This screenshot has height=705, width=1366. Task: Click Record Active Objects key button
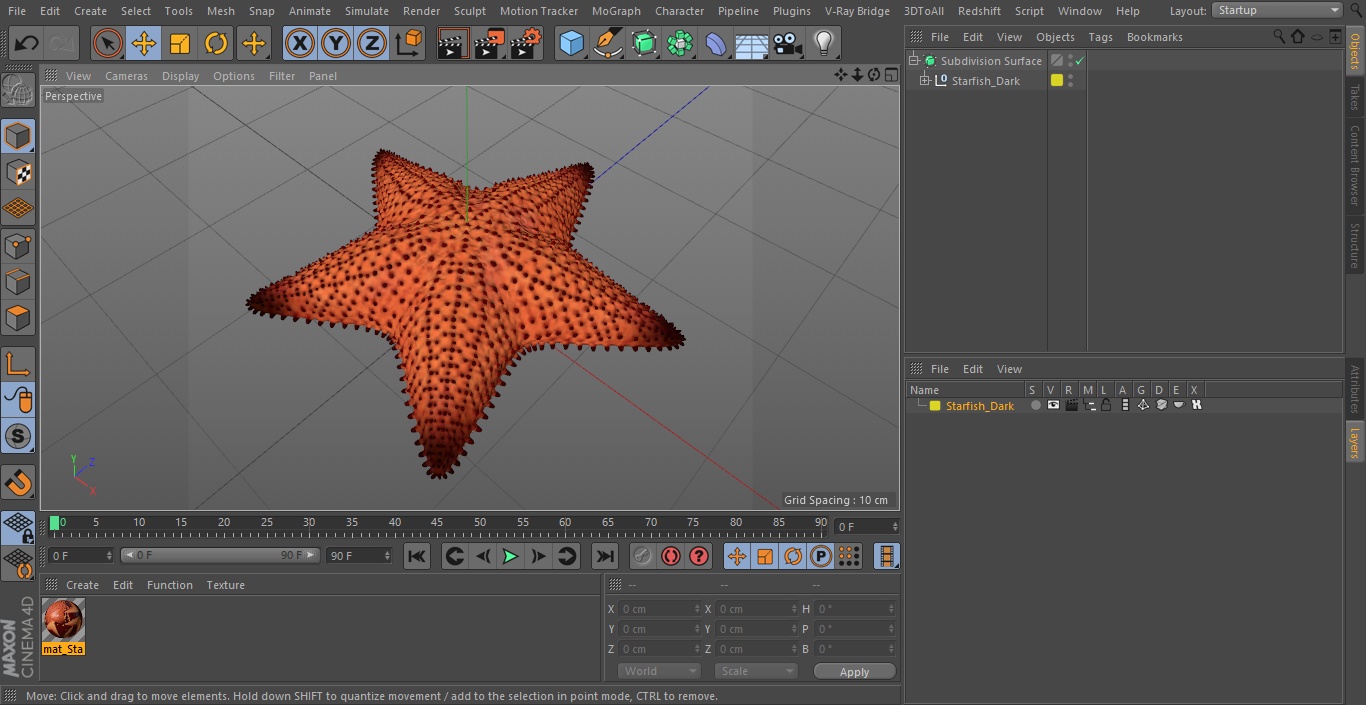pos(643,556)
